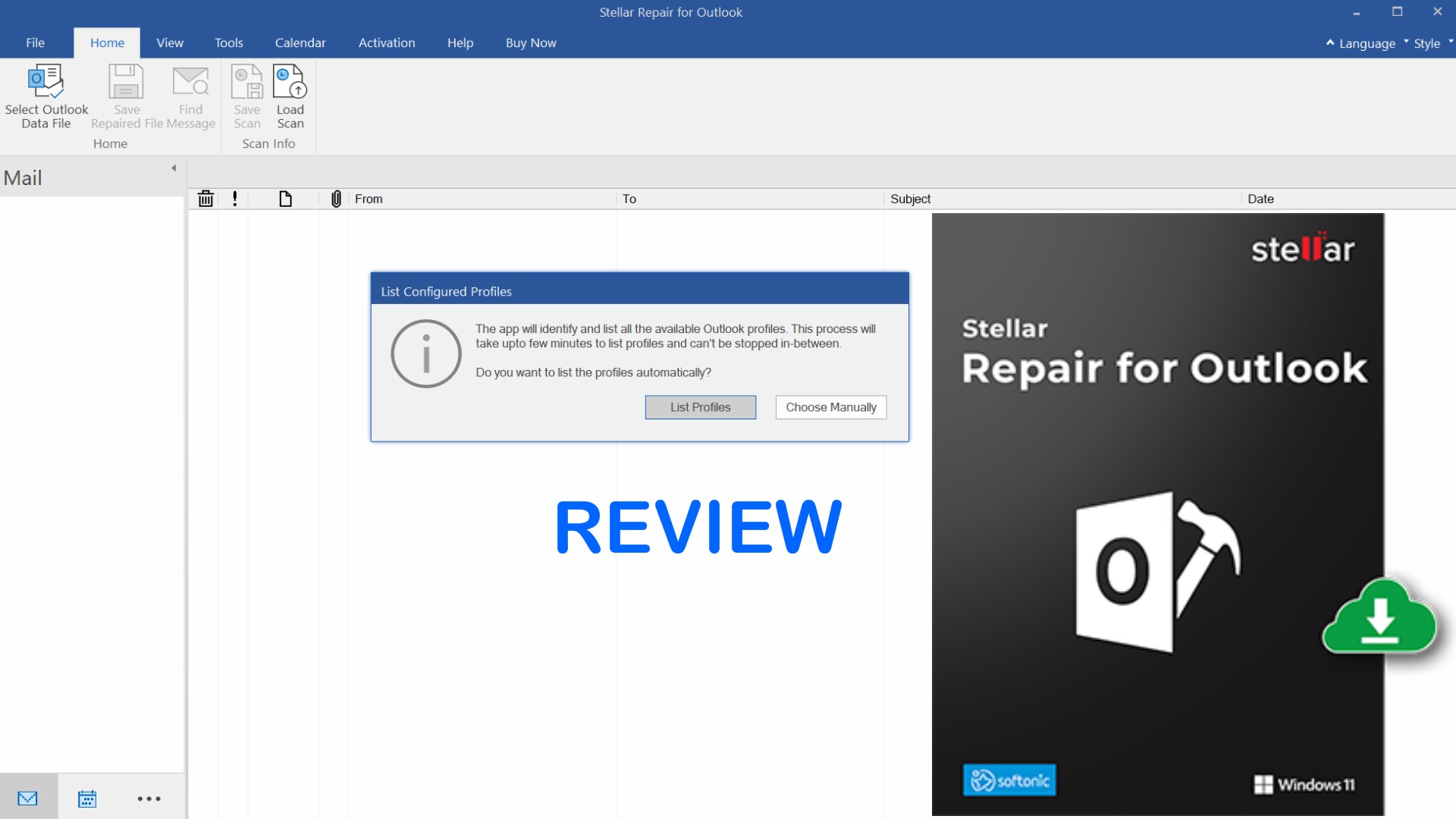Click the Mail view icon at bottom

pyautogui.click(x=27, y=797)
